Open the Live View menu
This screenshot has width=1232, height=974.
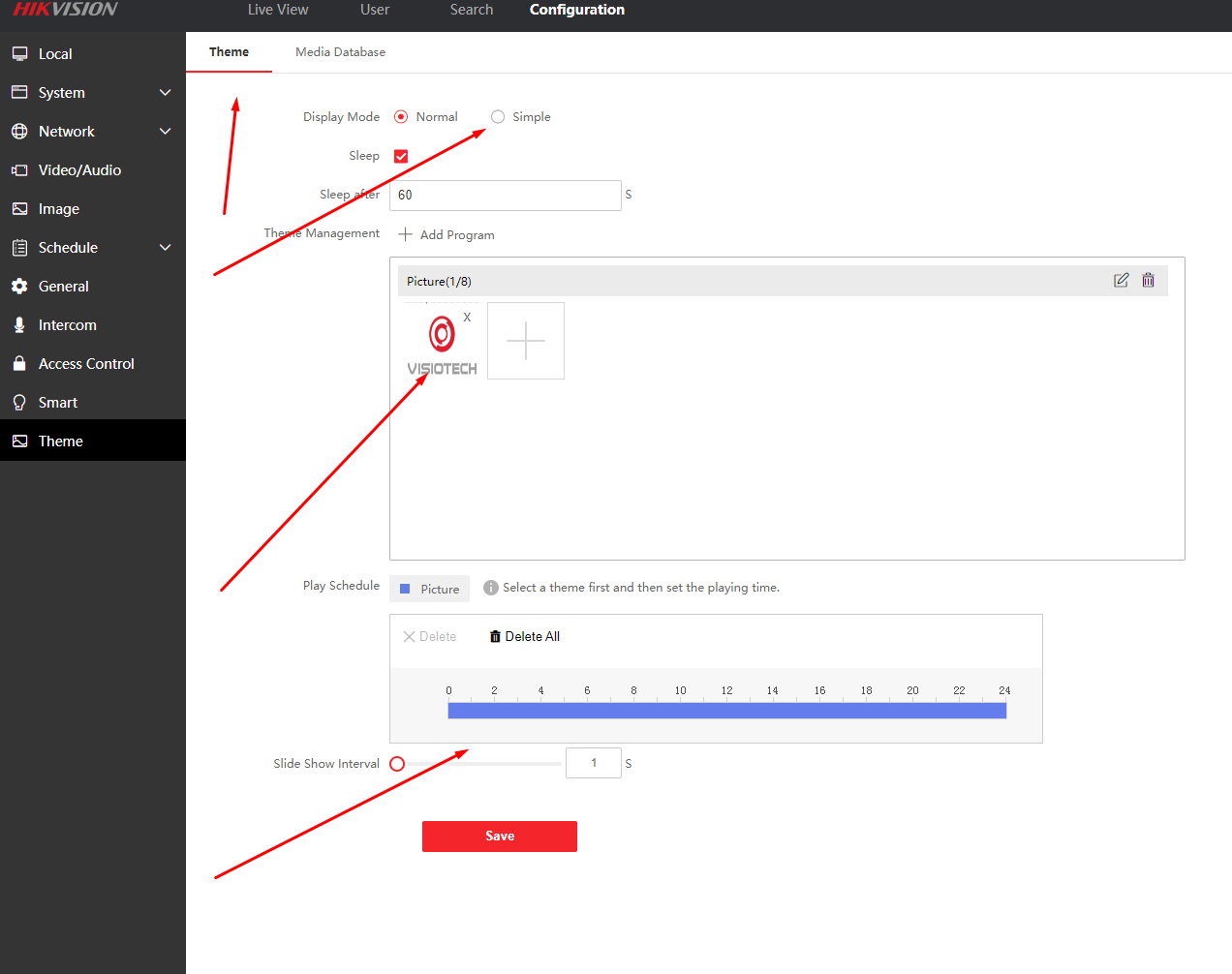[x=278, y=10]
